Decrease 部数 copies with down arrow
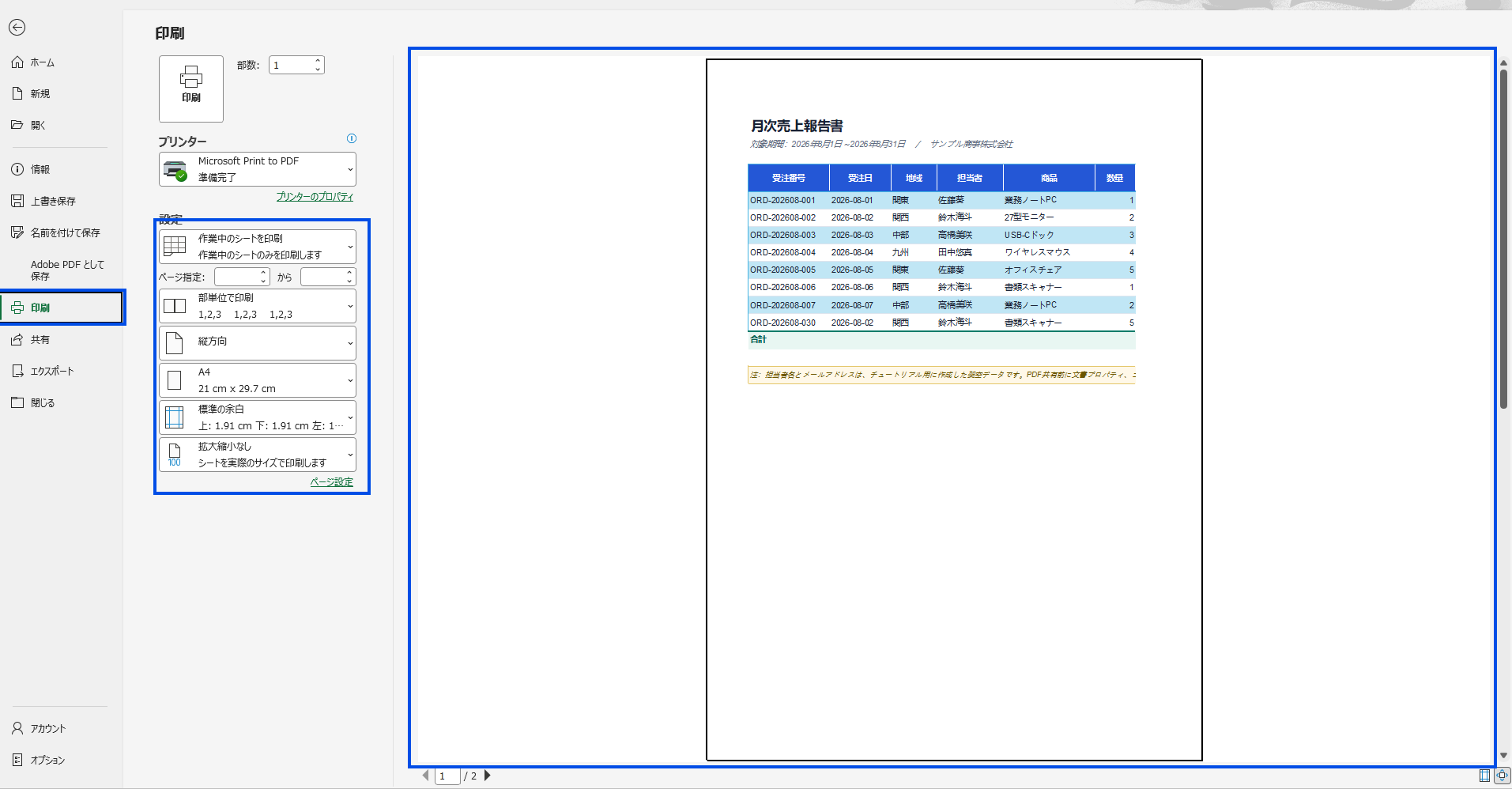Screen dimensions: 1512x789 [318, 70]
